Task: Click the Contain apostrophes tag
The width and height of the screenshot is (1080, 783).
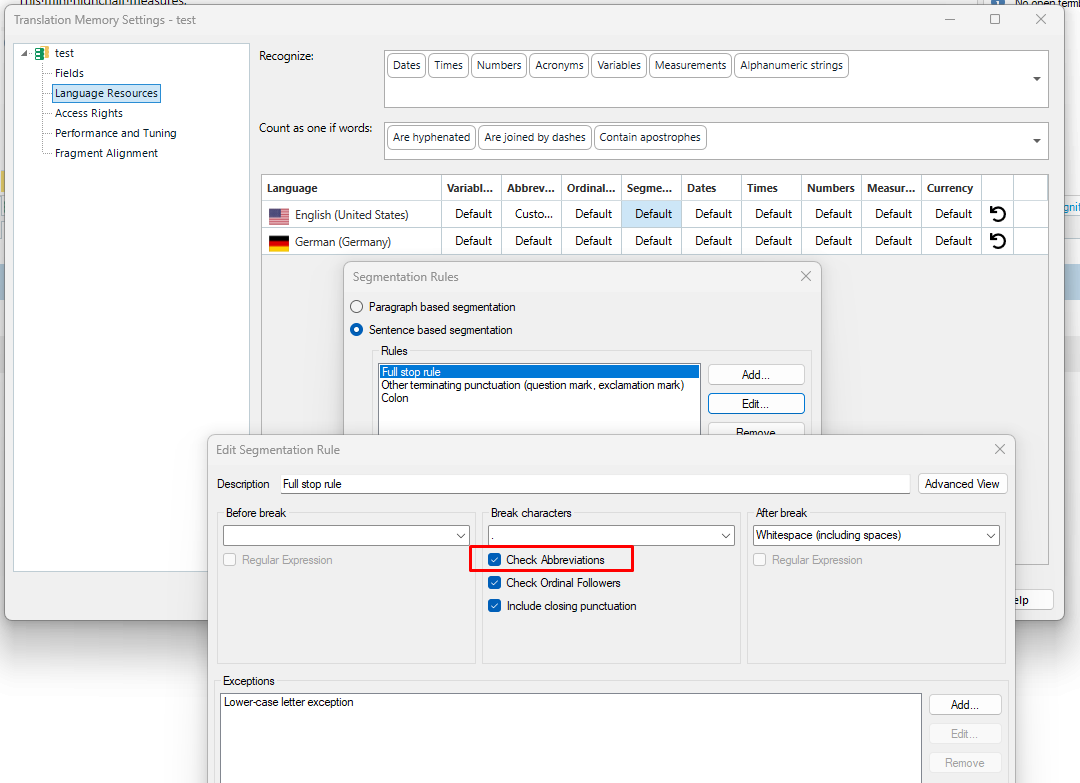Action: (x=650, y=137)
